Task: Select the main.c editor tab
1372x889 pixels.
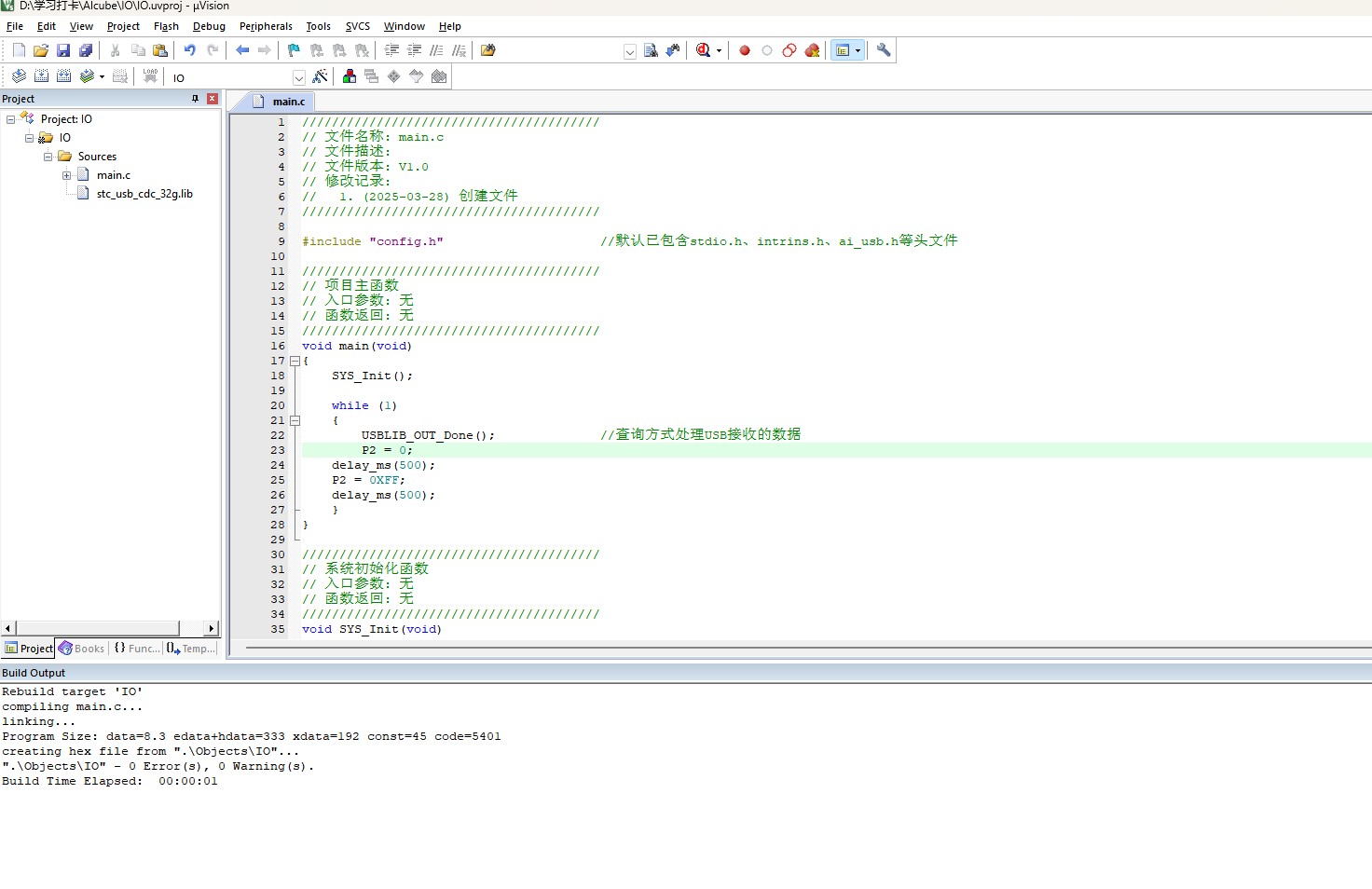Action: coord(280,102)
